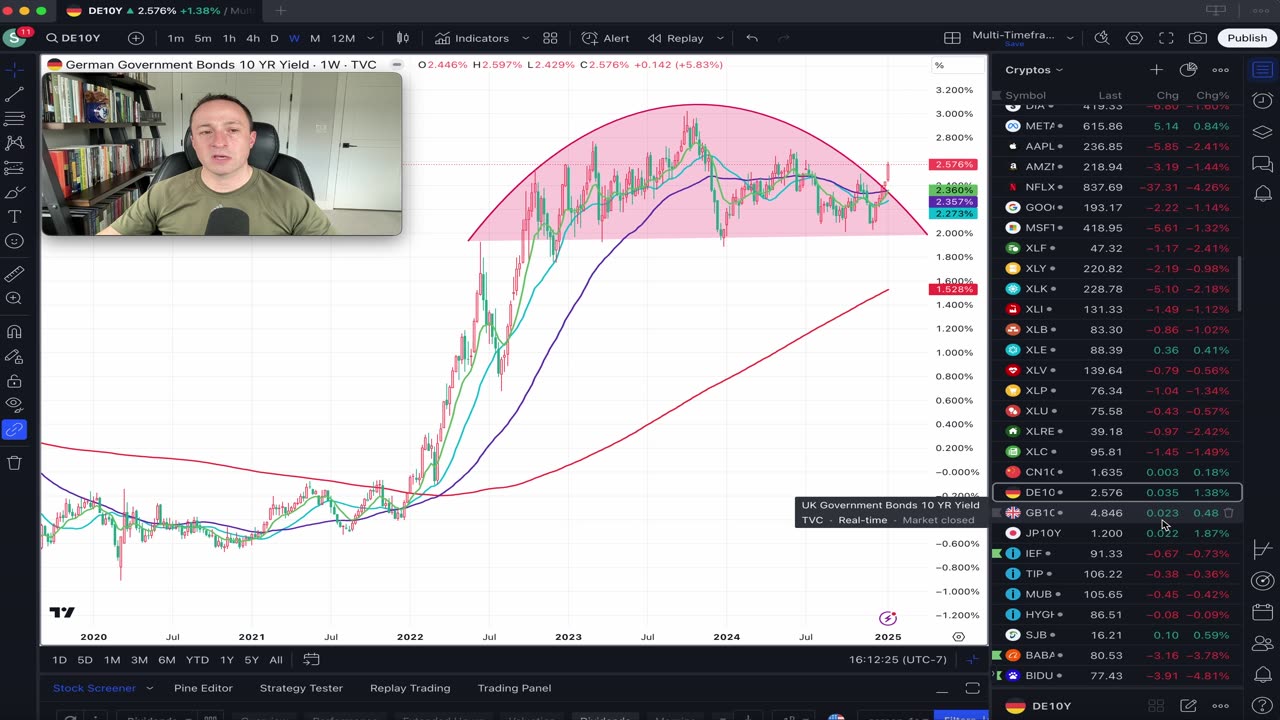Select GB10Y UK bonds row
This screenshot has height=720, width=1280.
1116,513
